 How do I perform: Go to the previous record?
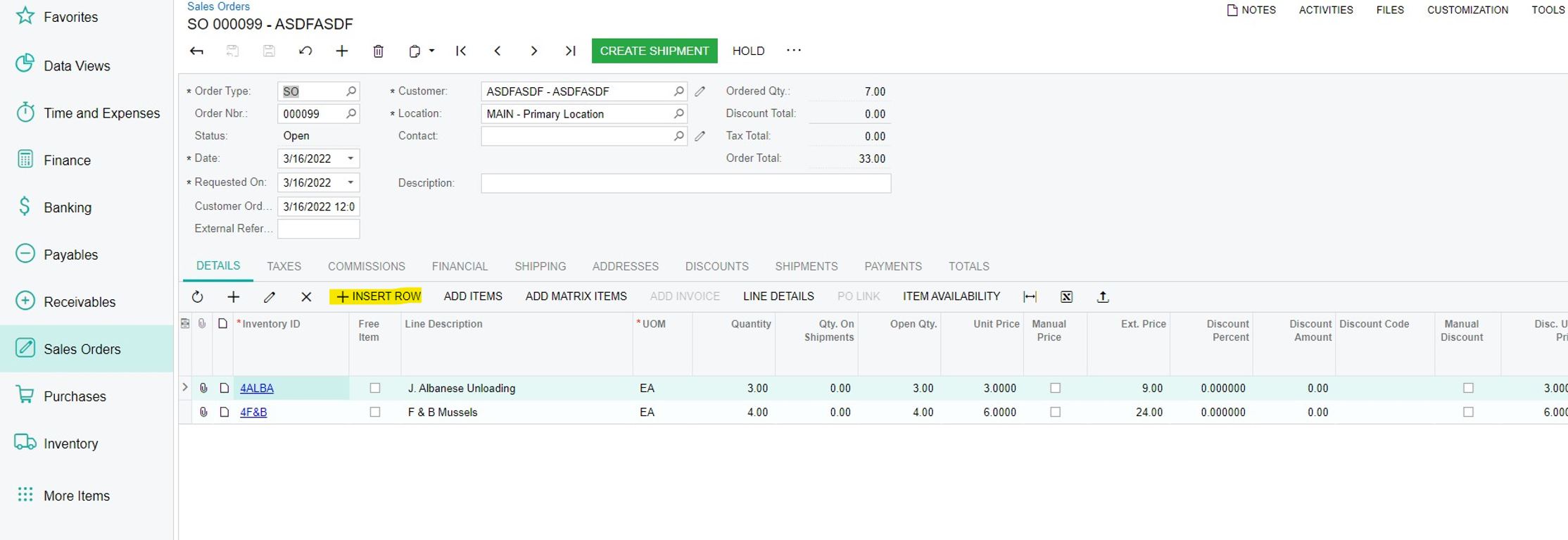coord(498,51)
